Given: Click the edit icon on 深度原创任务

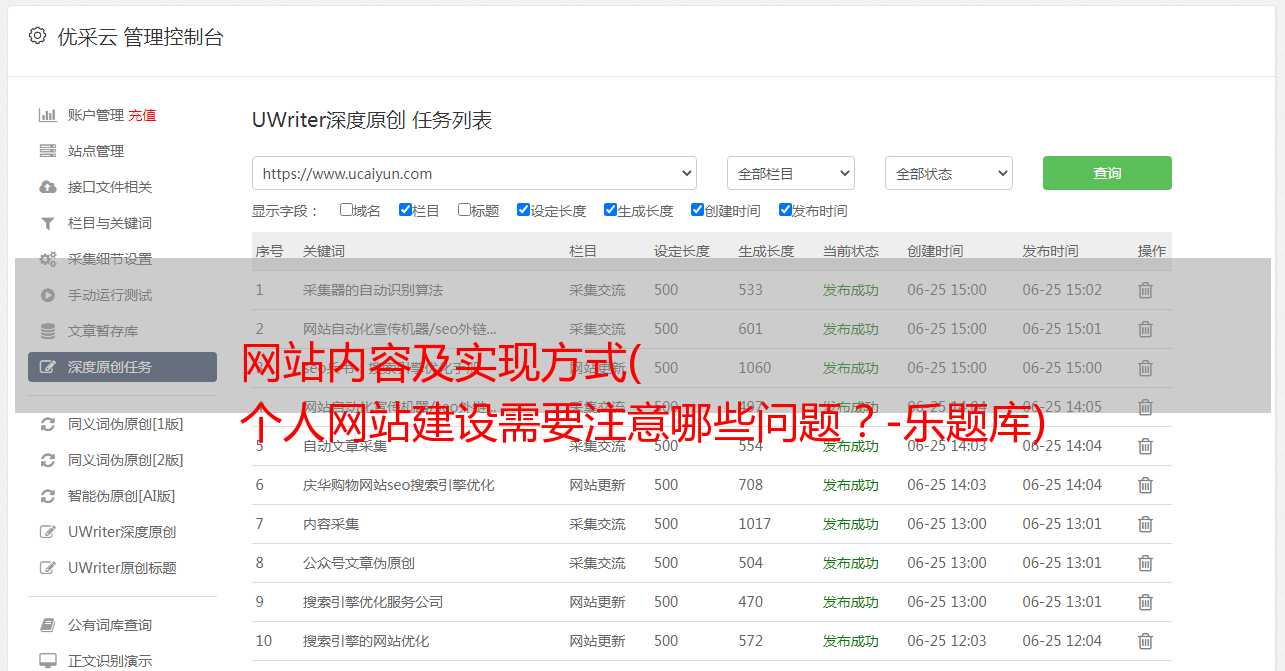Looking at the screenshot, I should [47, 367].
